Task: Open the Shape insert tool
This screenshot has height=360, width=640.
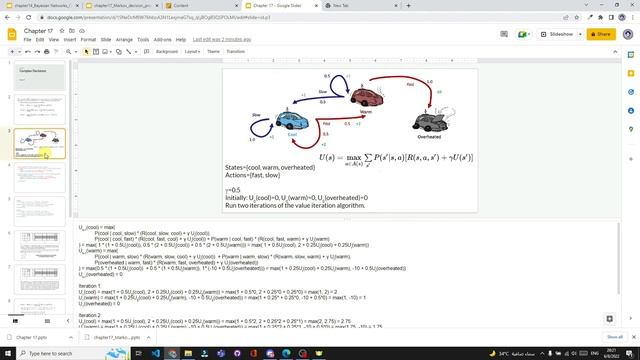Action: click(x=119, y=52)
